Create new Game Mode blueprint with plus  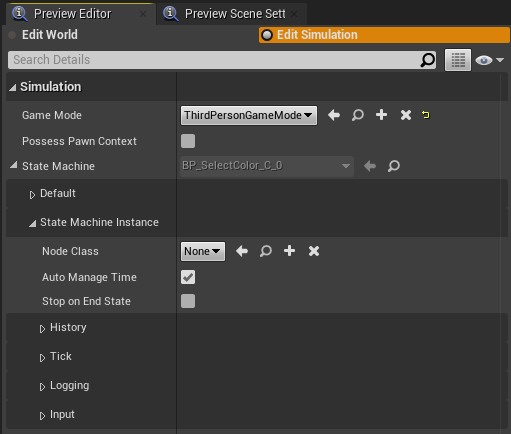pos(381,115)
